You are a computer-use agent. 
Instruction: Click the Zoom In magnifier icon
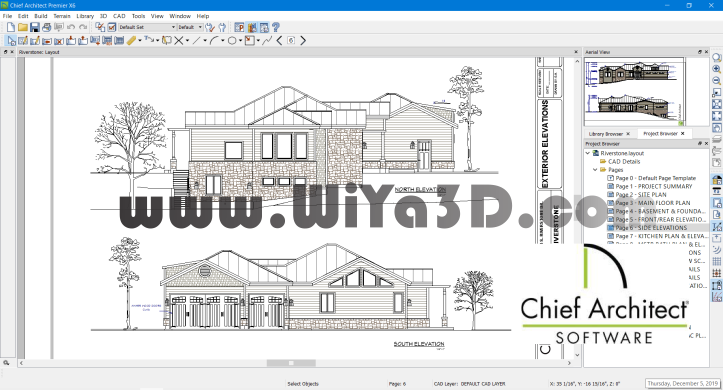coord(717,69)
